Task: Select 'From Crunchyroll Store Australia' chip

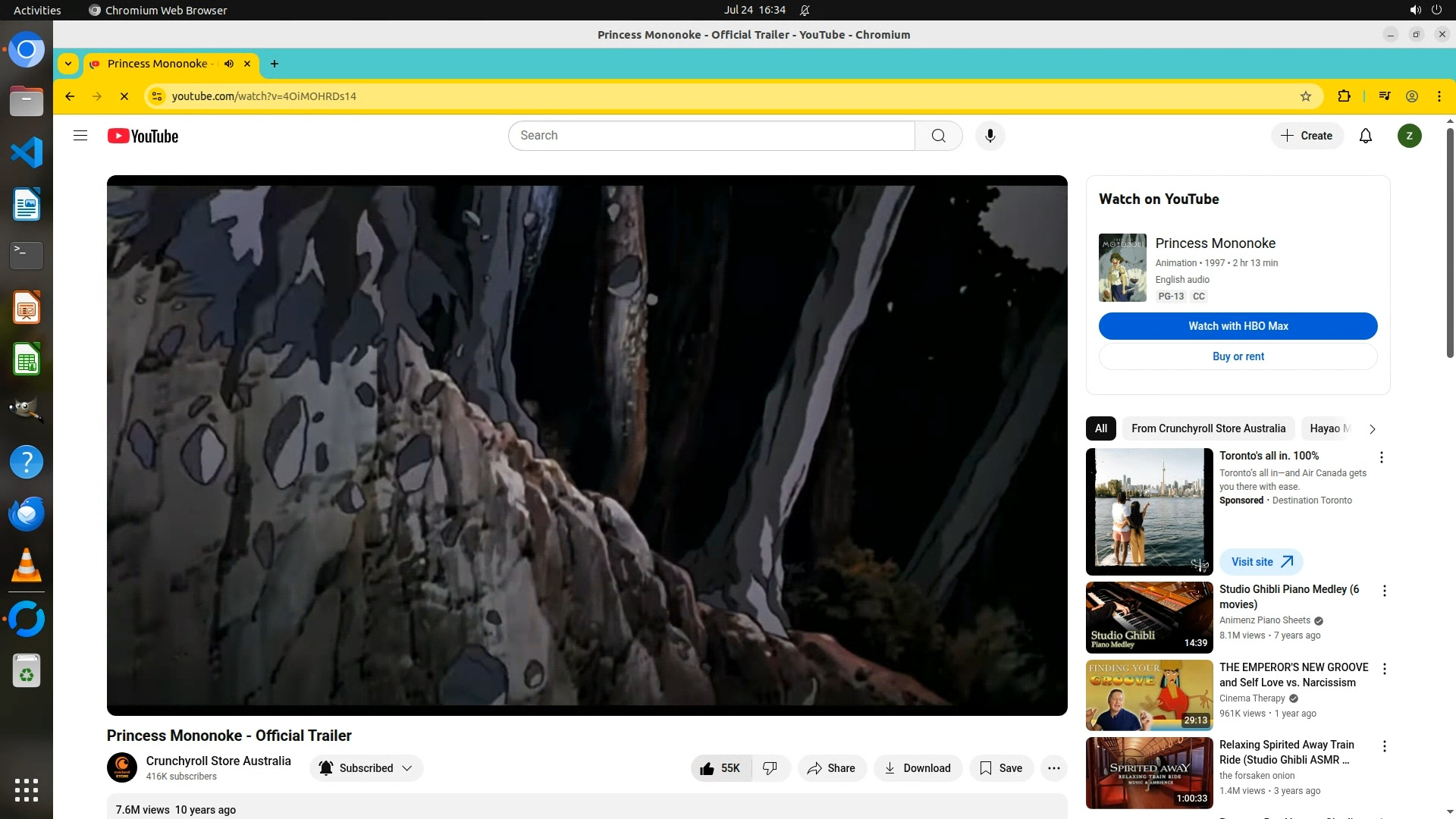Action: pos(1208,428)
